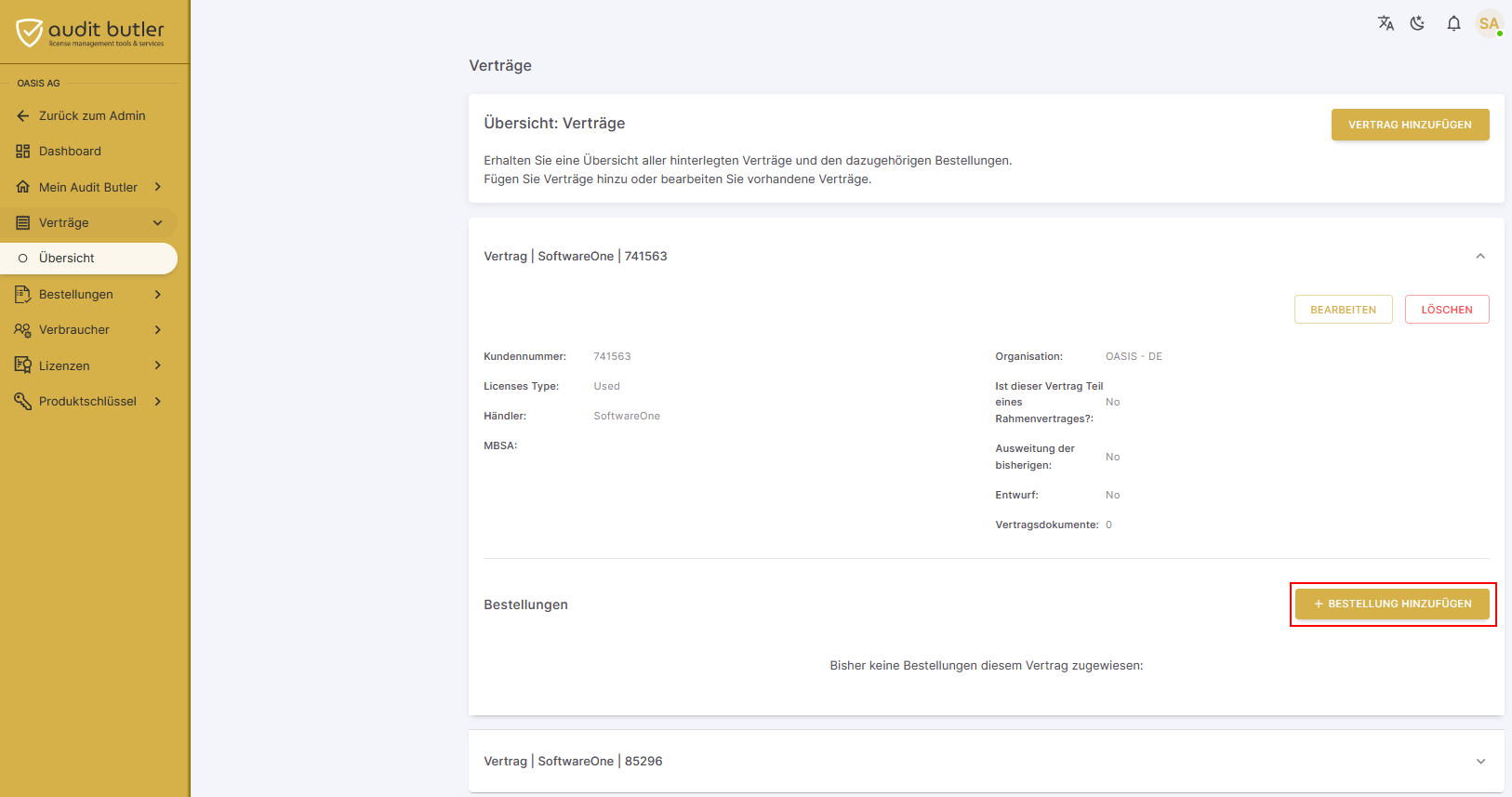Click Licenses Type value Used

pyautogui.click(x=606, y=386)
